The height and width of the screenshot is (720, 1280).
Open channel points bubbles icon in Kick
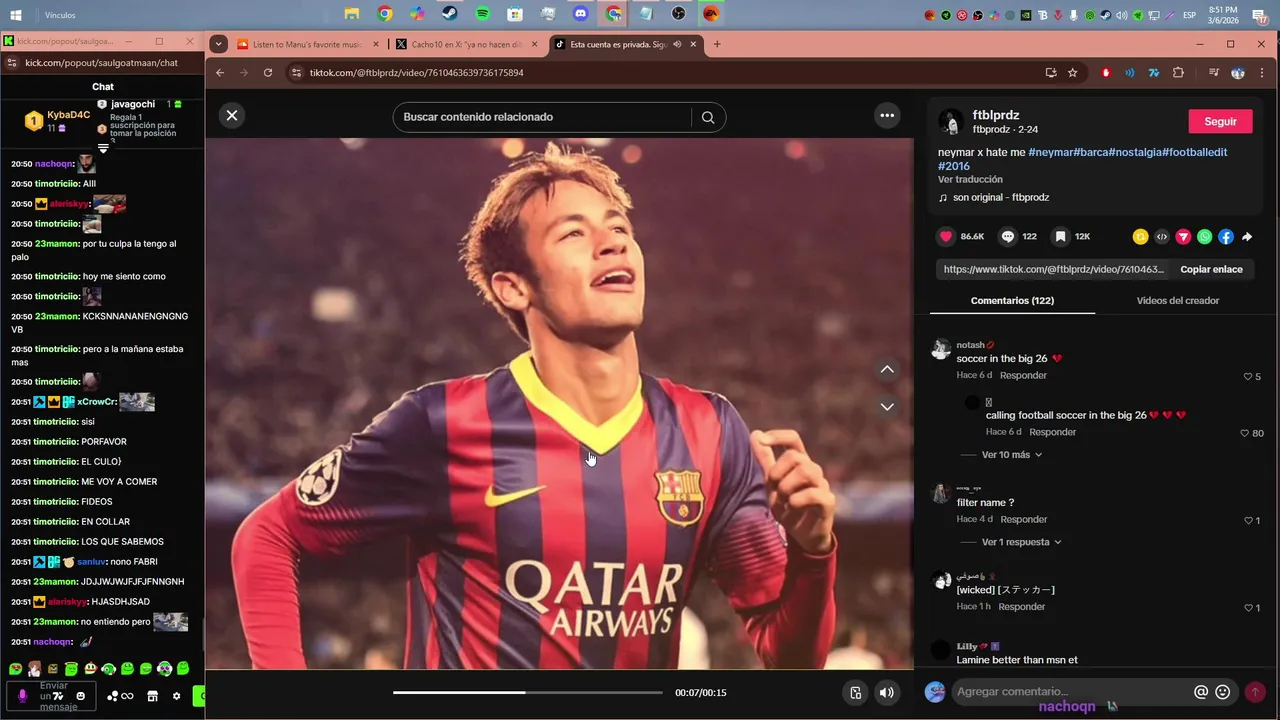coord(119,696)
